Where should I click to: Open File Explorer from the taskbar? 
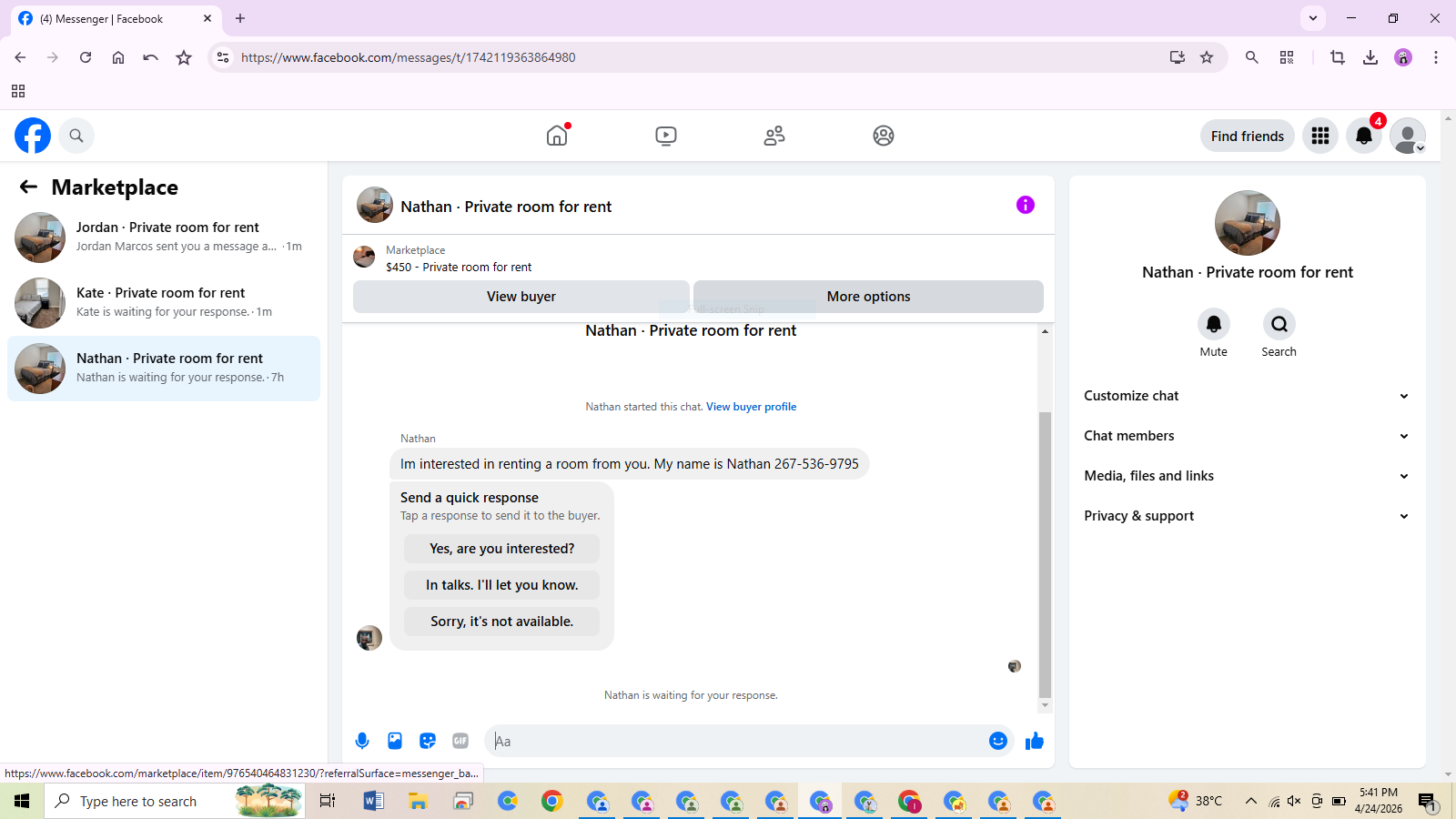coord(418,801)
